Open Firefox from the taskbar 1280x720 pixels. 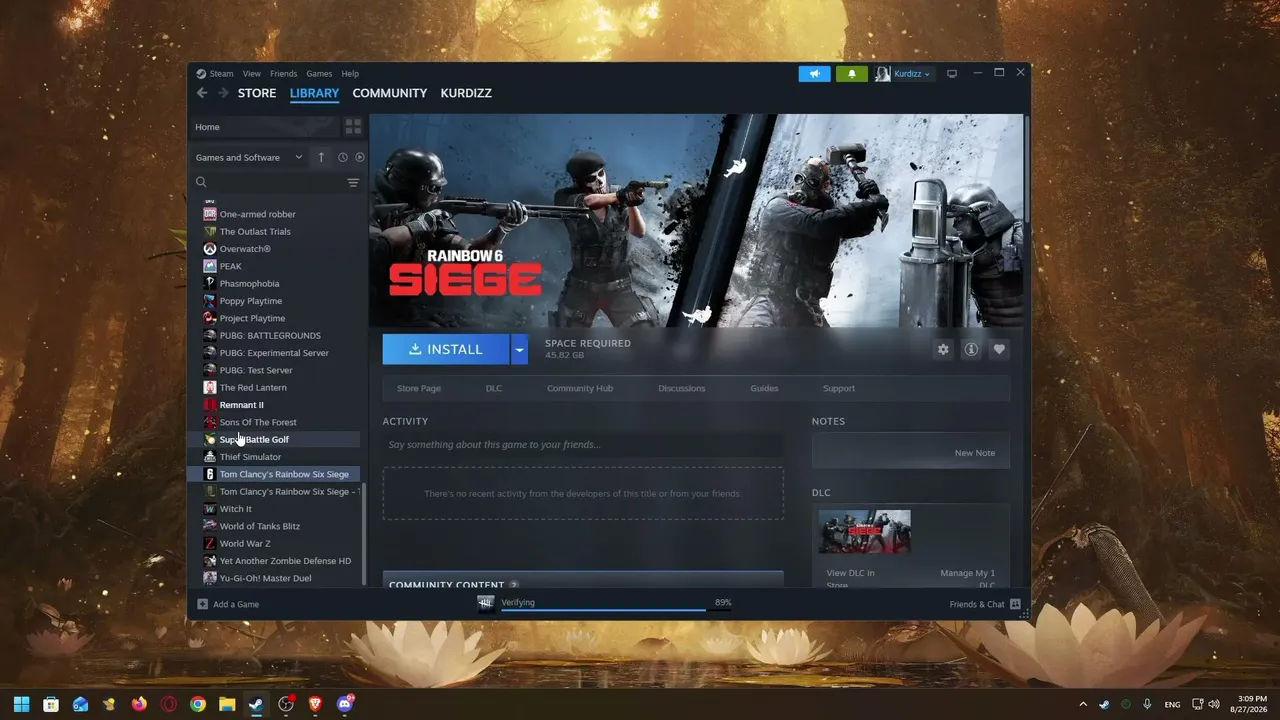point(139,704)
